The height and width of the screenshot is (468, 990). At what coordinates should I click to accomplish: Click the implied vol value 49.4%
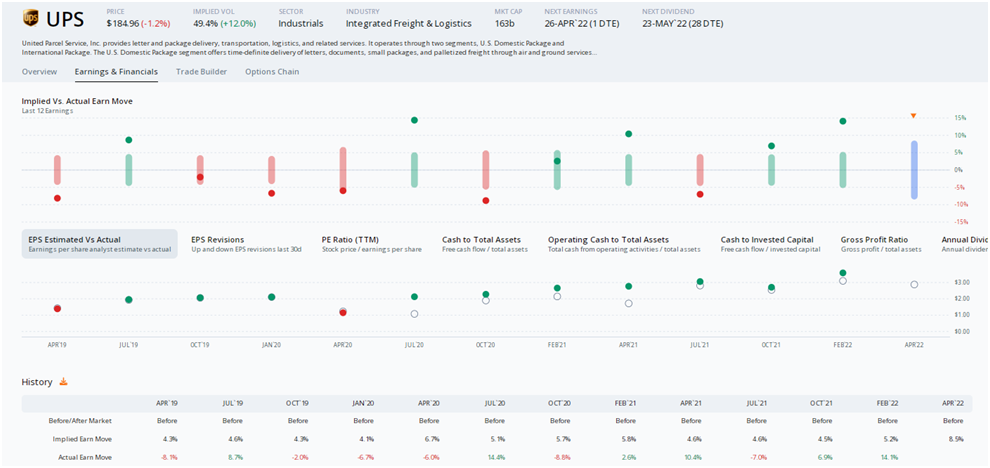pyautogui.click(x=205, y=23)
